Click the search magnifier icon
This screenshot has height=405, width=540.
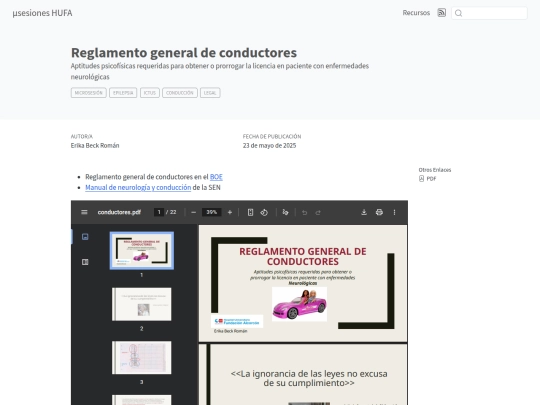click(458, 13)
